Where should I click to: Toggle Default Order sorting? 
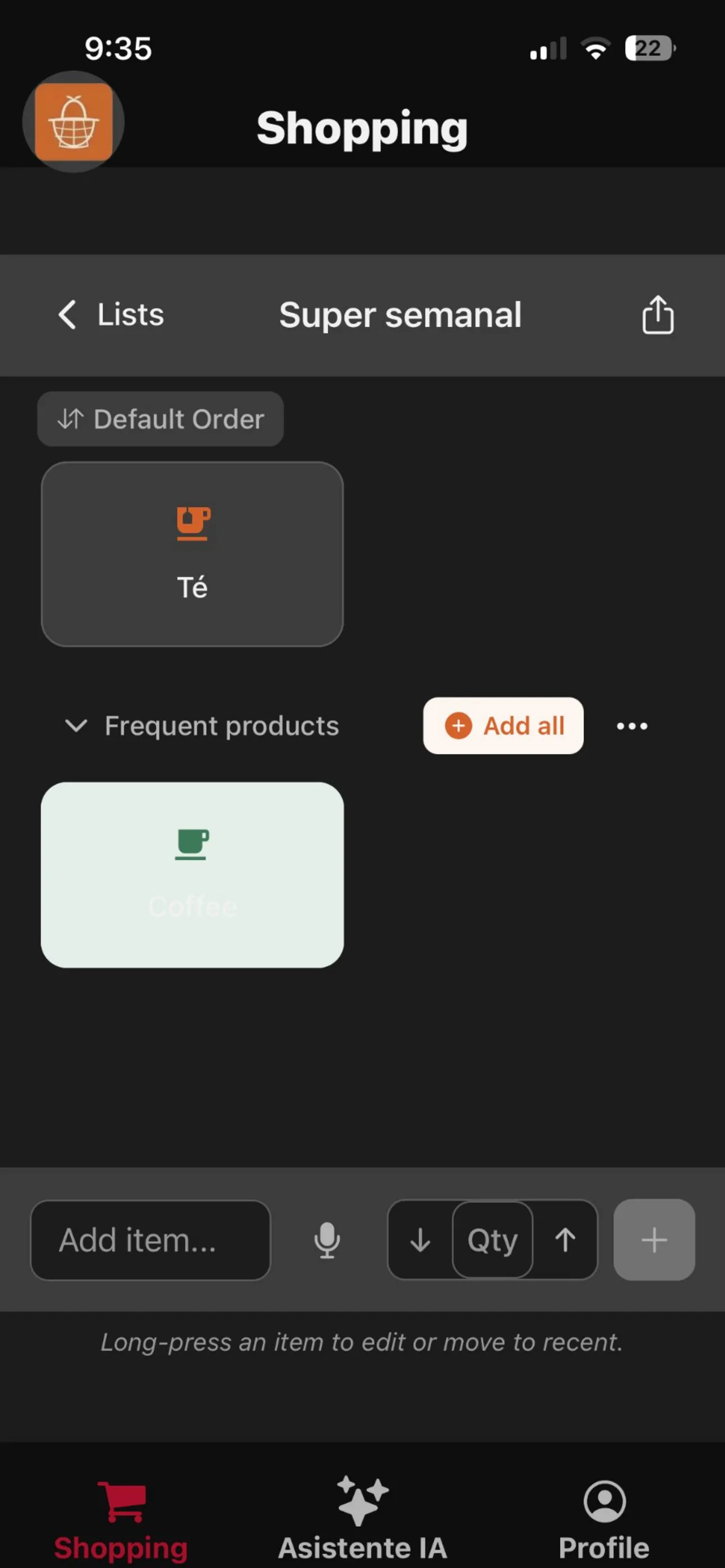pyautogui.click(x=161, y=419)
